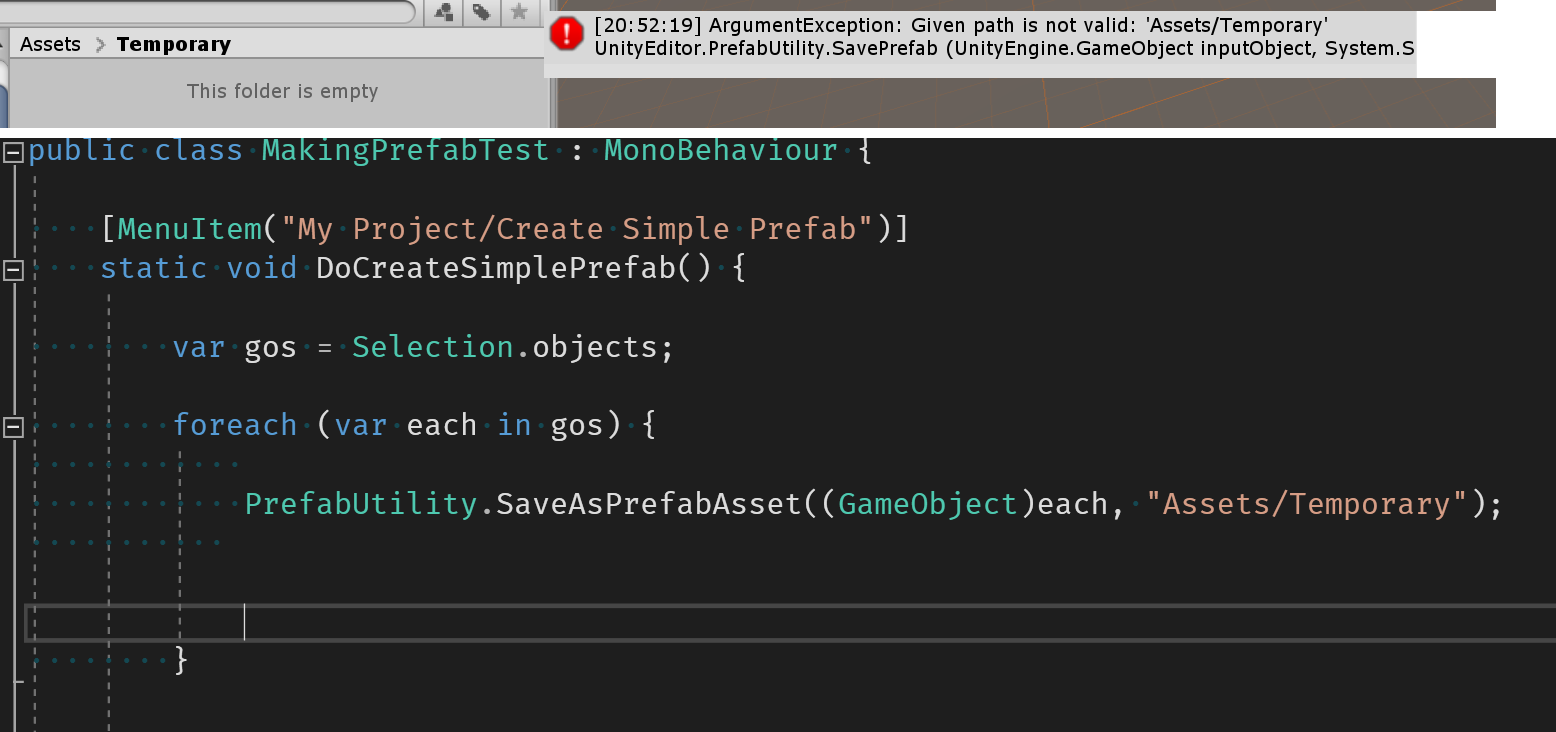
Task: Click the "Assets/Temporary" string literal in code
Action: pos(1308,503)
